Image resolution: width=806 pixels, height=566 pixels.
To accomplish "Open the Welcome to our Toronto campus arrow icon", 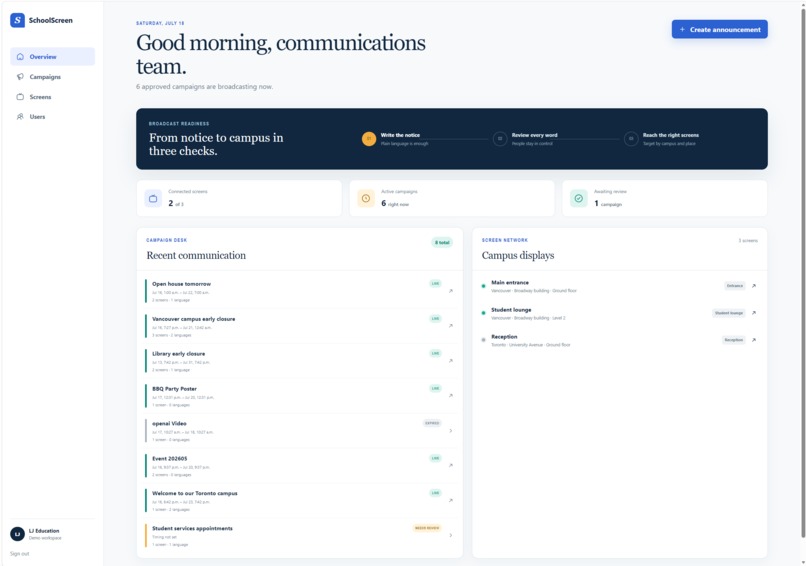I will (x=451, y=500).
